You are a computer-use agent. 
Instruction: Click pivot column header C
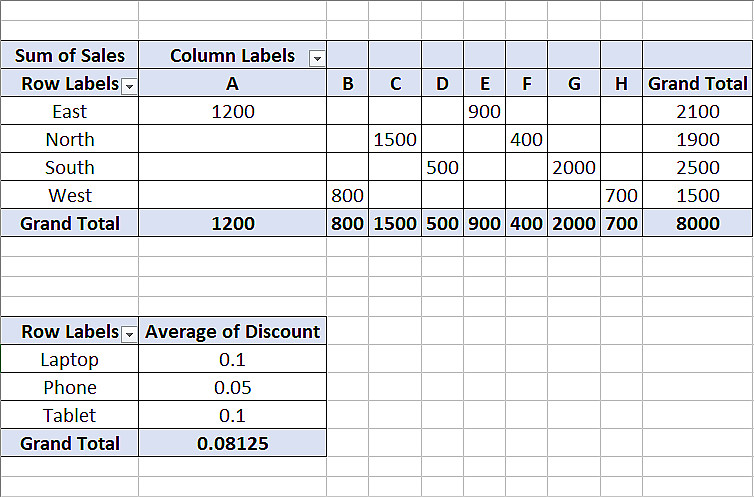tap(395, 84)
